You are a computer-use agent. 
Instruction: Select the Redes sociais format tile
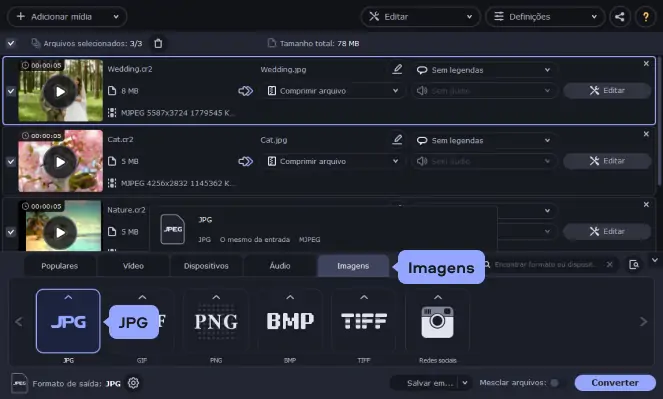pos(438,321)
